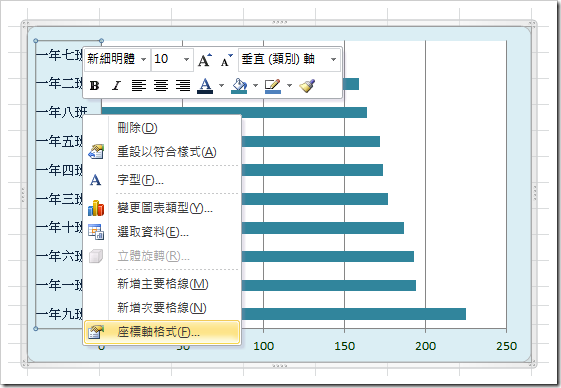561x388 pixels.
Task: Select 選取資料(E)... menu entry
Action: (x=162, y=232)
